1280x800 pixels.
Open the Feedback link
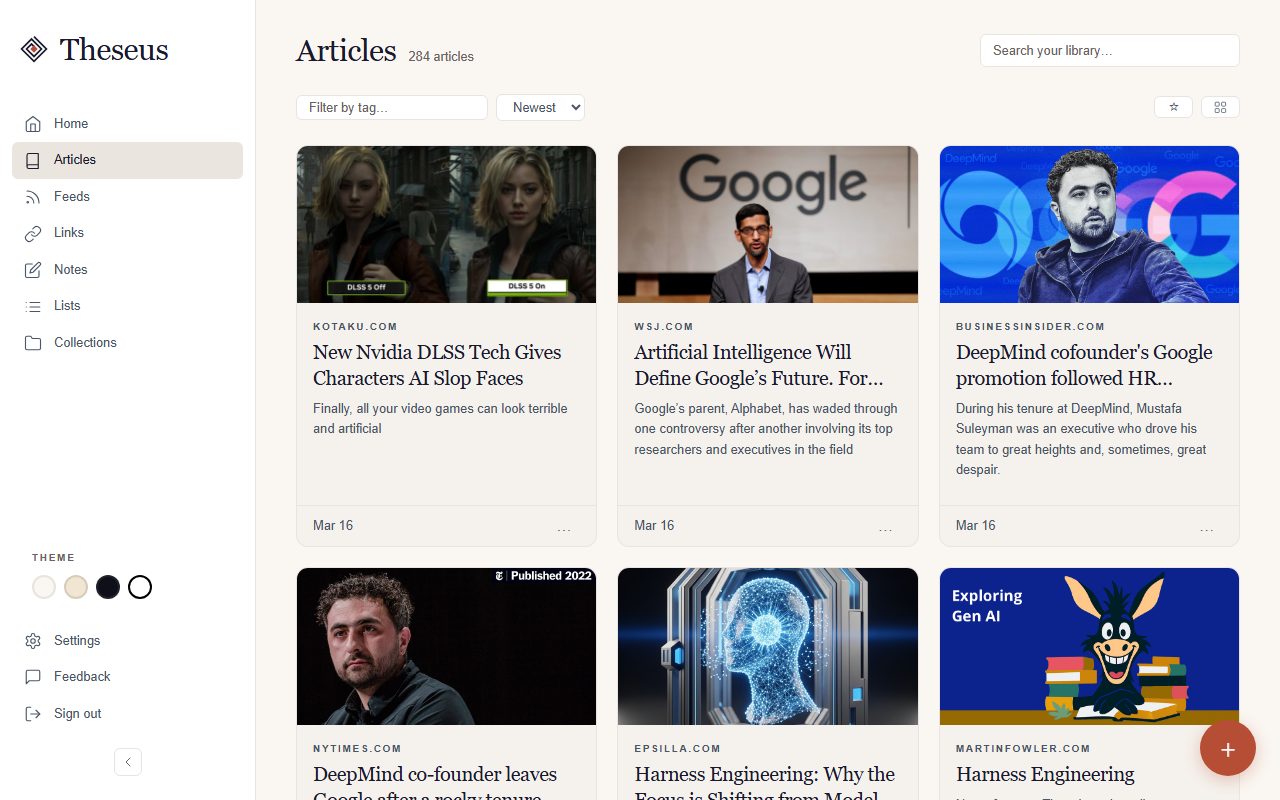pos(127,677)
